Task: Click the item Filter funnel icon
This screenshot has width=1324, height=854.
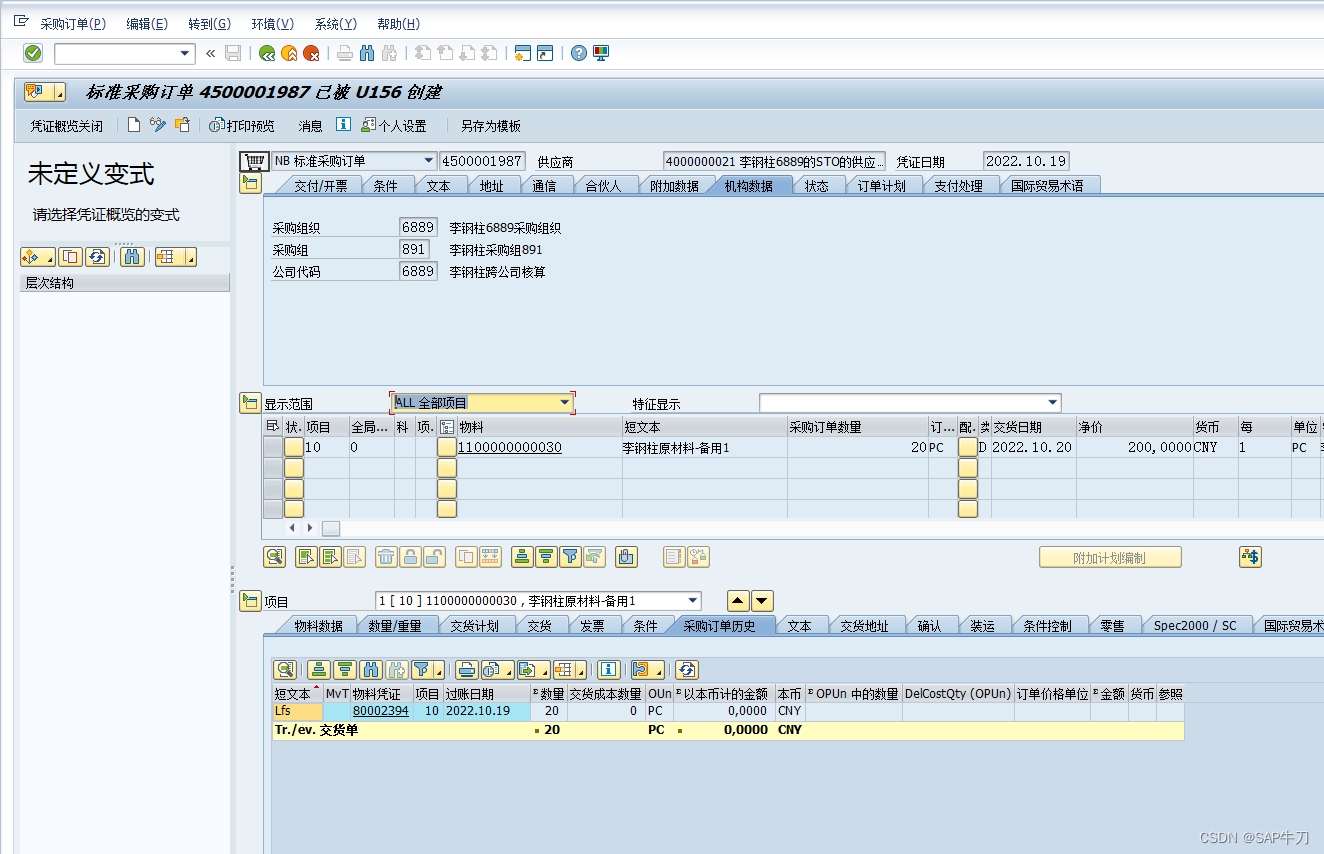Action: (570, 557)
